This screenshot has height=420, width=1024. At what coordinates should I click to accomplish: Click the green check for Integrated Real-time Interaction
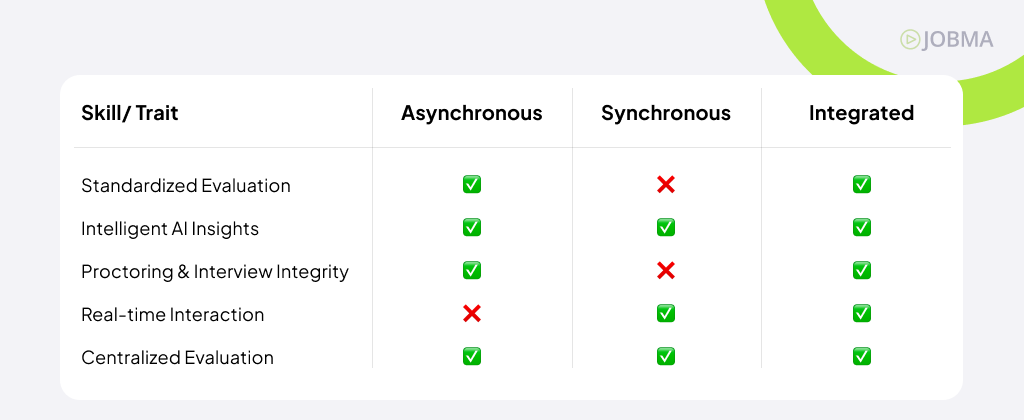(861, 314)
